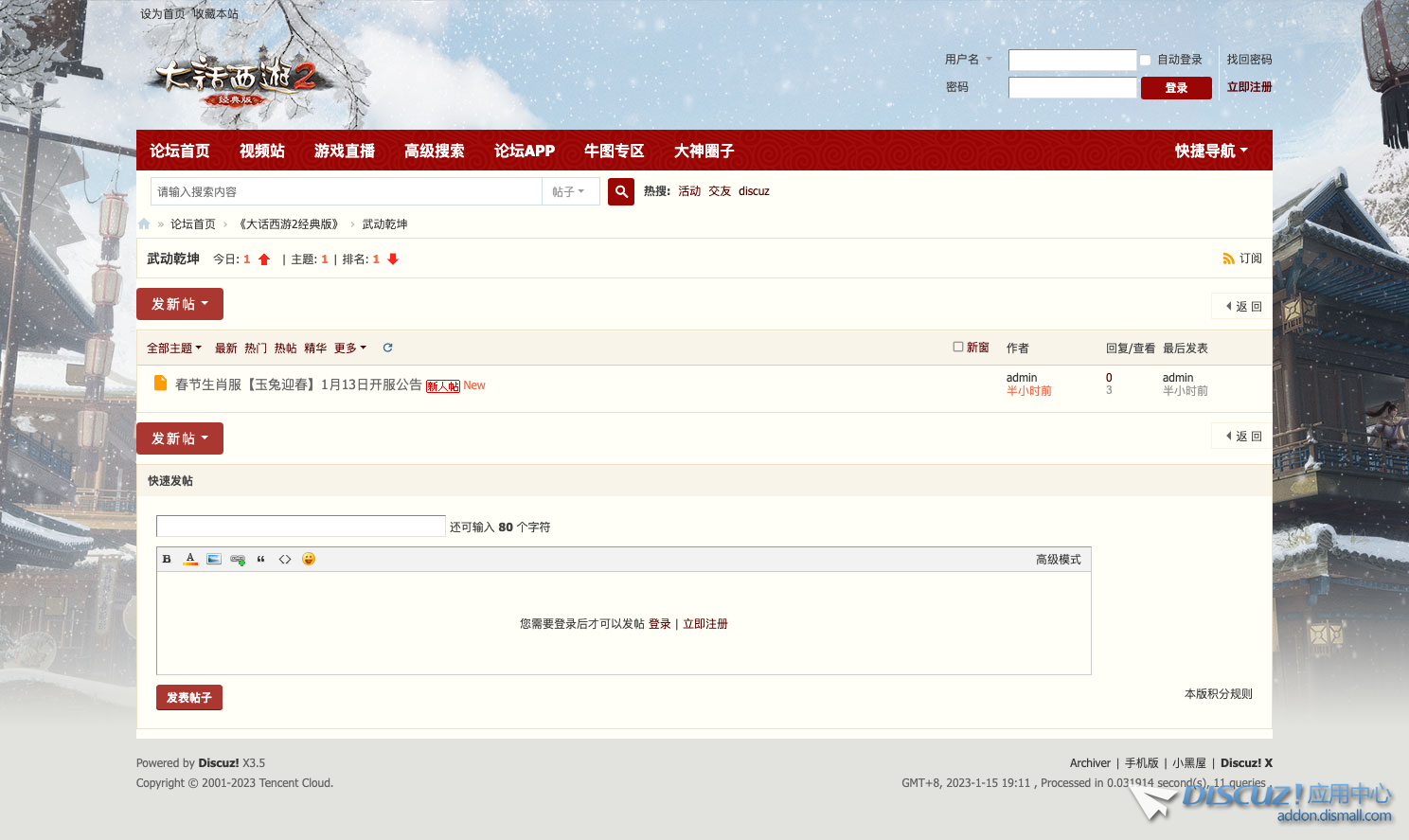Expand the quick navigation menu
Image resolution: width=1409 pixels, height=840 pixels.
click(x=1210, y=151)
